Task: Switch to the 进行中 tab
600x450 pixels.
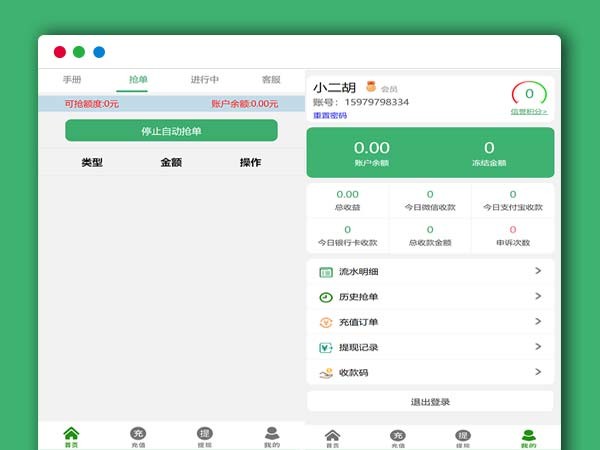Action: (205, 79)
